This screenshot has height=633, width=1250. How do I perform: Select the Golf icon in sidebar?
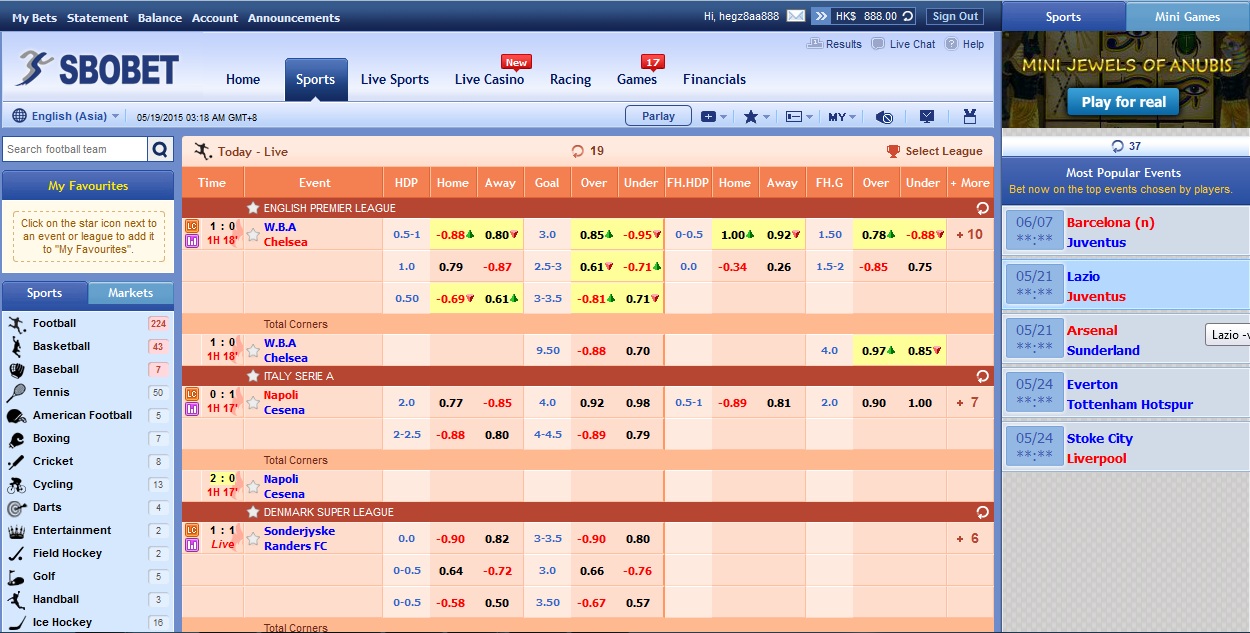(x=16, y=577)
